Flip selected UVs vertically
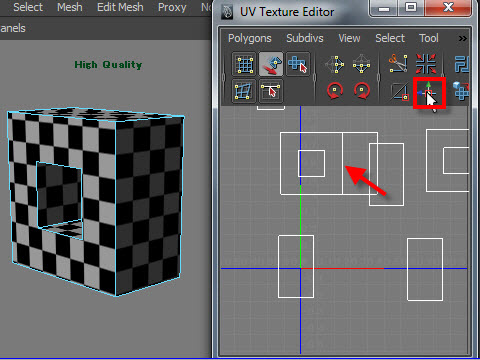The height and width of the screenshot is (360, 480). coord(362,64)
